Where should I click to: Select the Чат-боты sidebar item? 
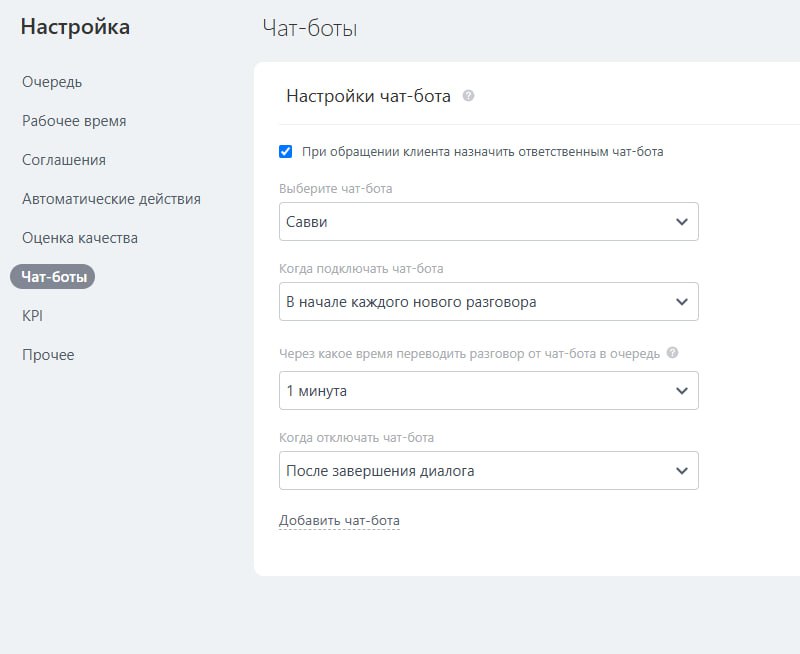tap(53, 277)
